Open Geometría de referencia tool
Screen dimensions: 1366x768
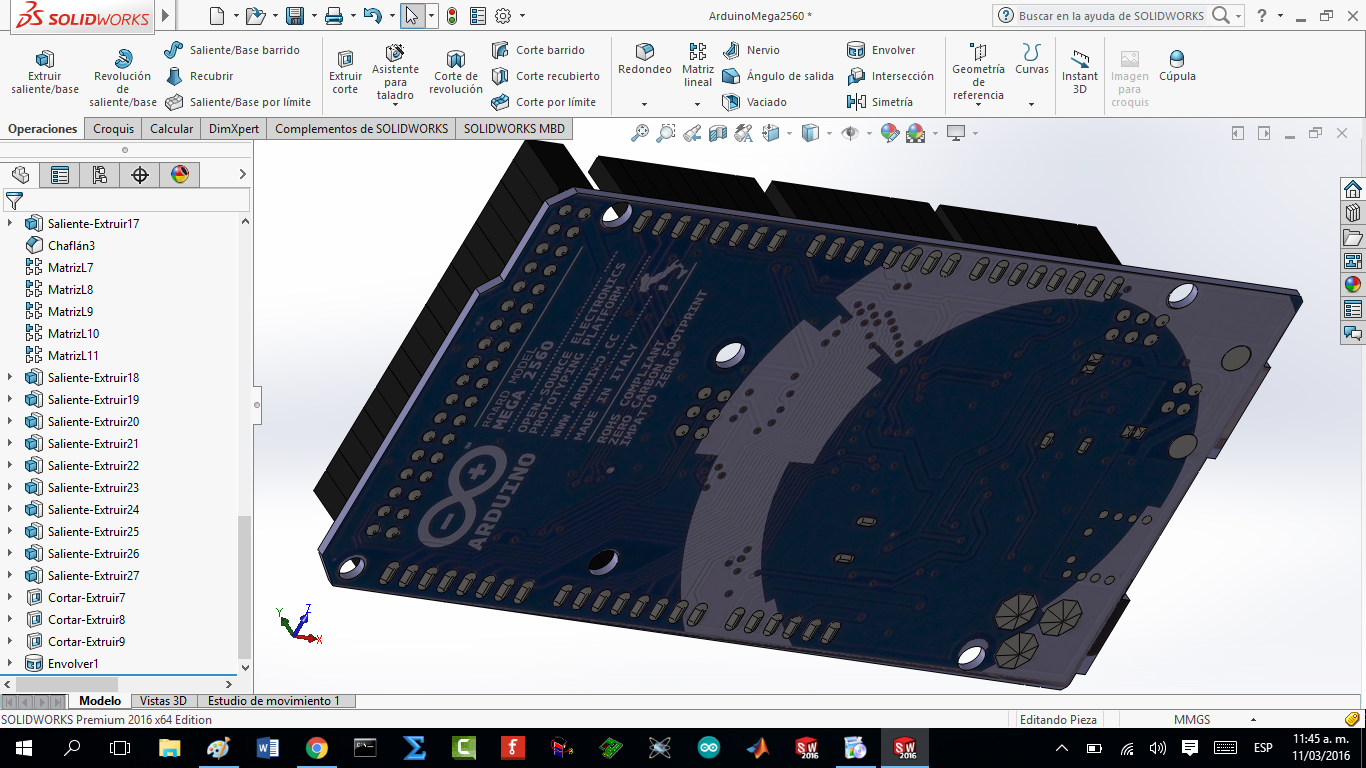pyautogui.click(x=978, y=72)
